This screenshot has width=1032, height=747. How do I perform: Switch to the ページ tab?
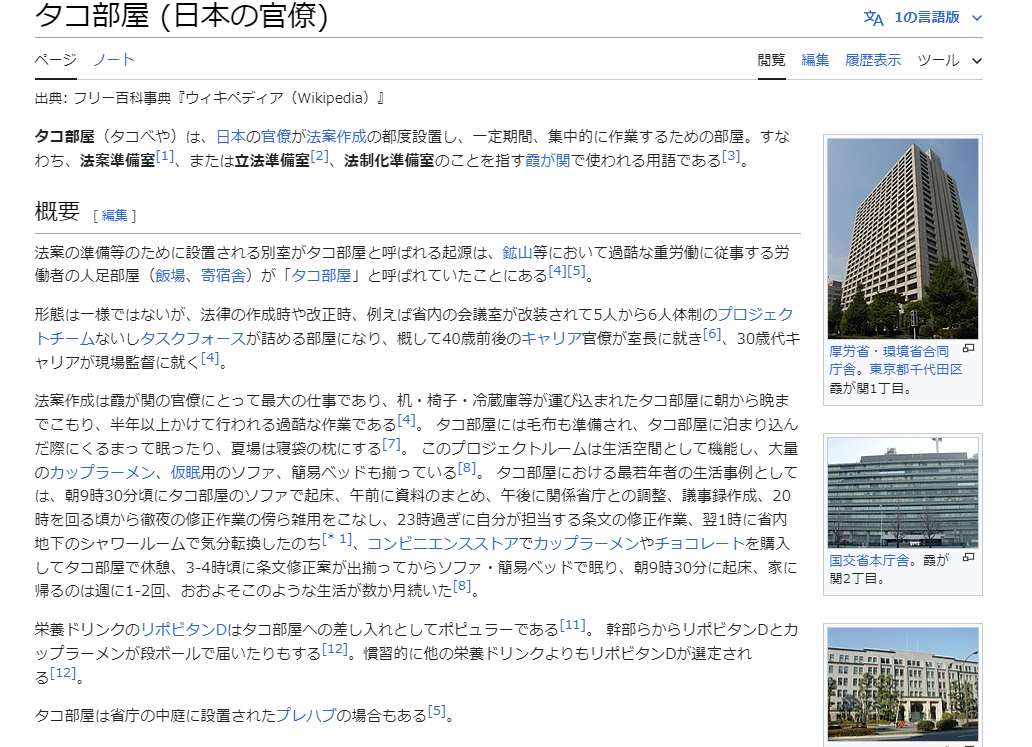point(55,60)
